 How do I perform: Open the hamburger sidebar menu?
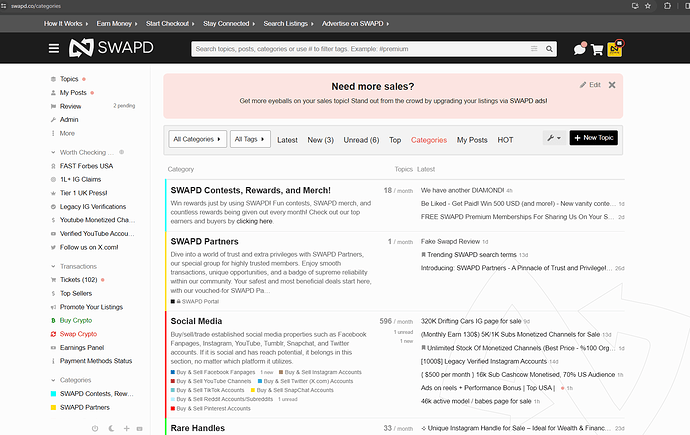coord(54,48)
